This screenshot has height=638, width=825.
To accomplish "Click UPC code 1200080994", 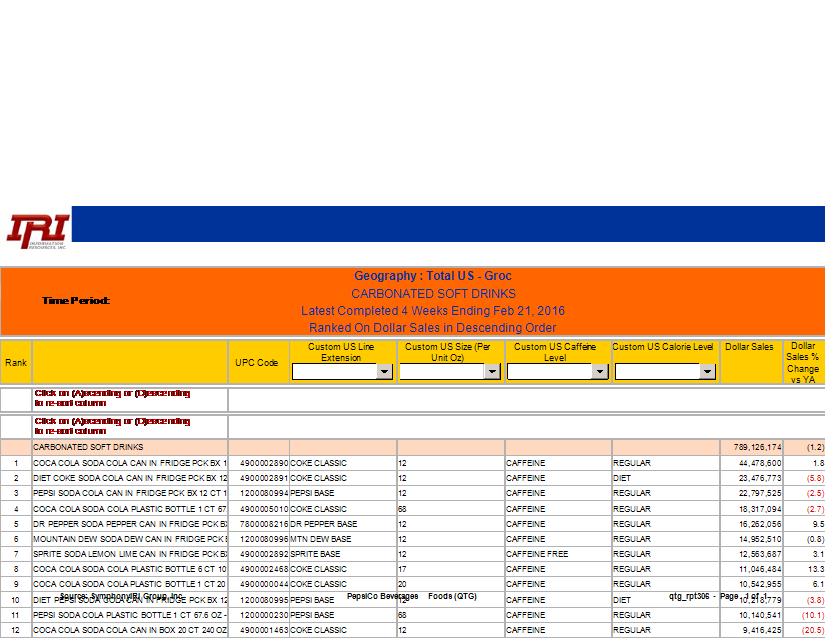I will (264, 493).
